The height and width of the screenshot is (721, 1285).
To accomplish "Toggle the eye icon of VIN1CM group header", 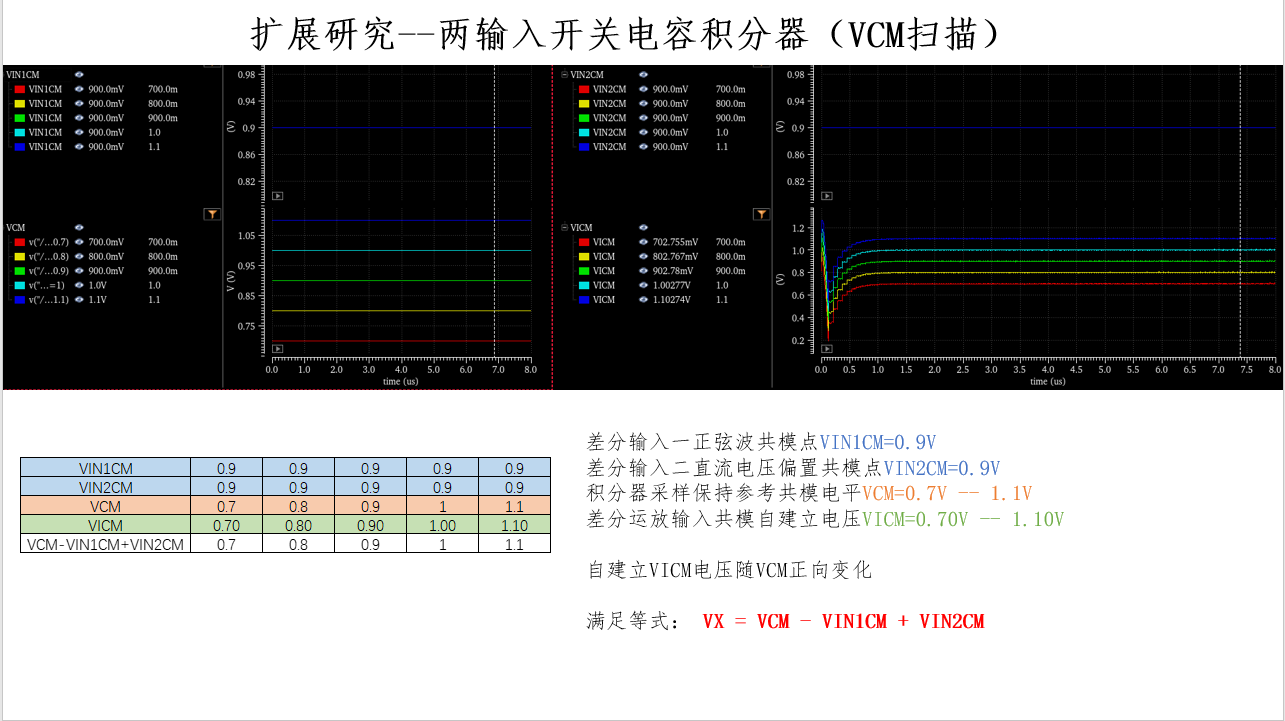I will click(79, 75).
